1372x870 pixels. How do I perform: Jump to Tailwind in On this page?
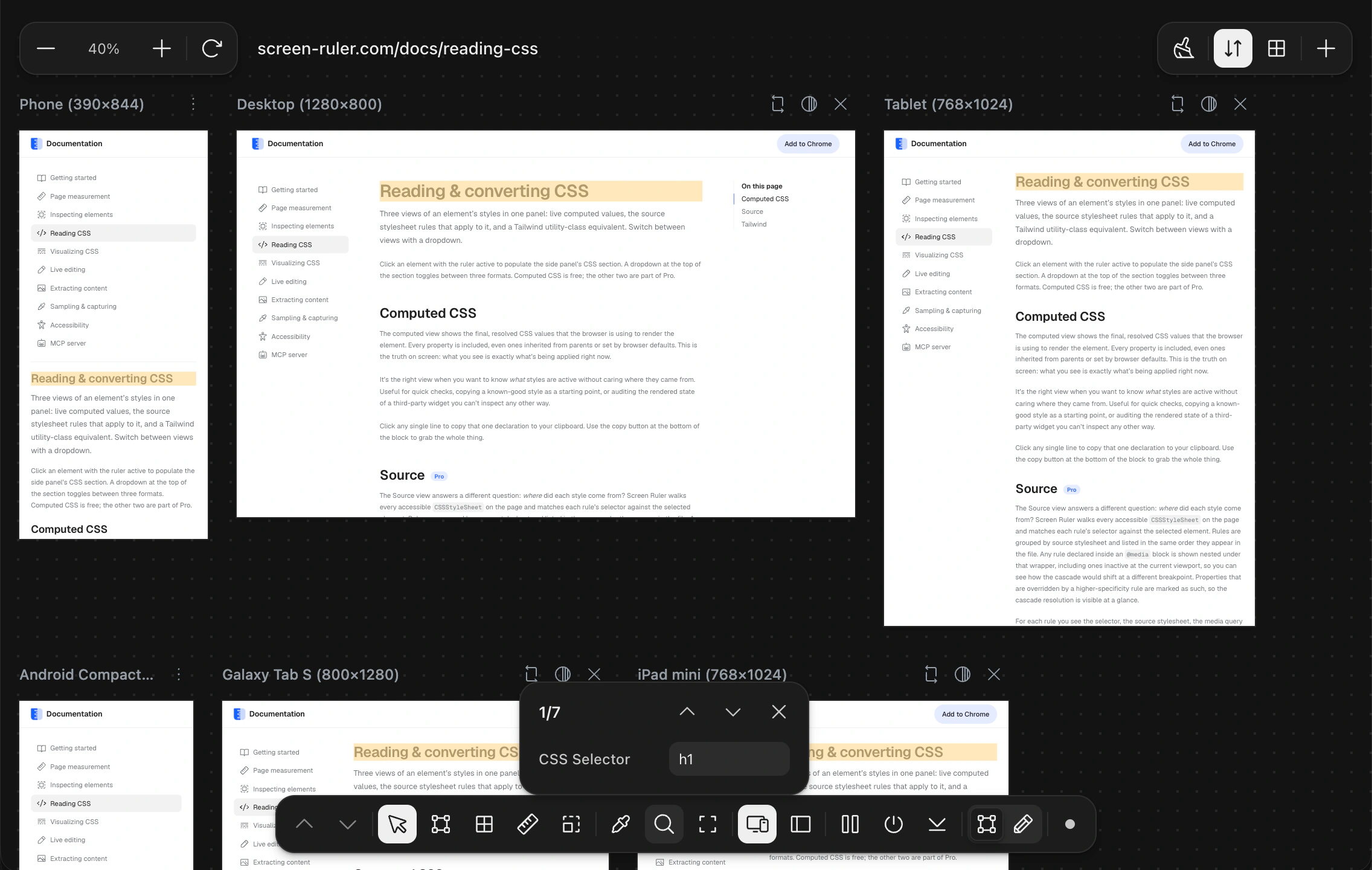(x=754, y=224)
